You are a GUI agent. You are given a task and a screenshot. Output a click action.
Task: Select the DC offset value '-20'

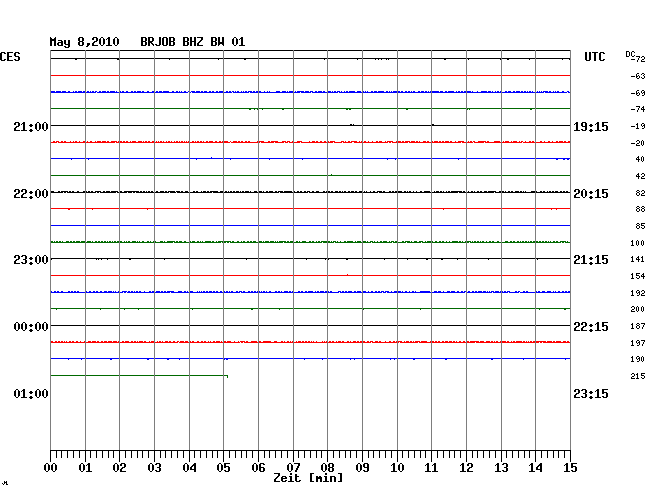[x=638, y=143]
